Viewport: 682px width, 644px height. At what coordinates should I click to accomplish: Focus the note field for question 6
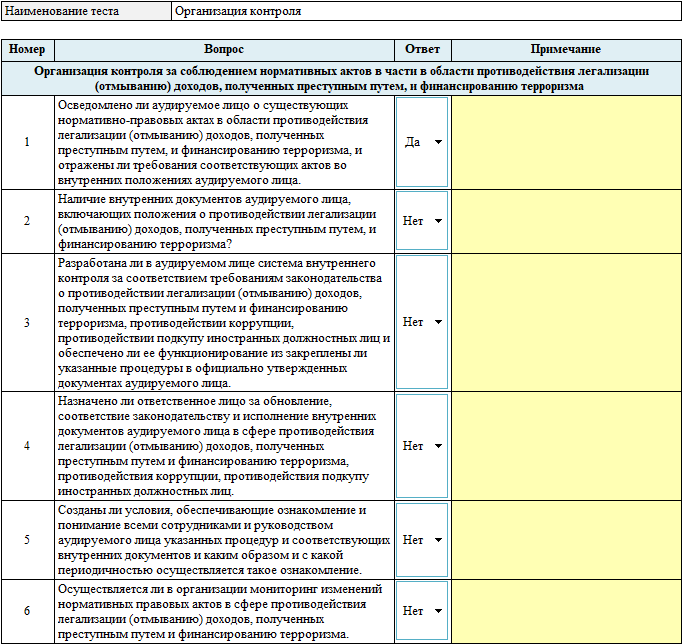tap(566, 611)
